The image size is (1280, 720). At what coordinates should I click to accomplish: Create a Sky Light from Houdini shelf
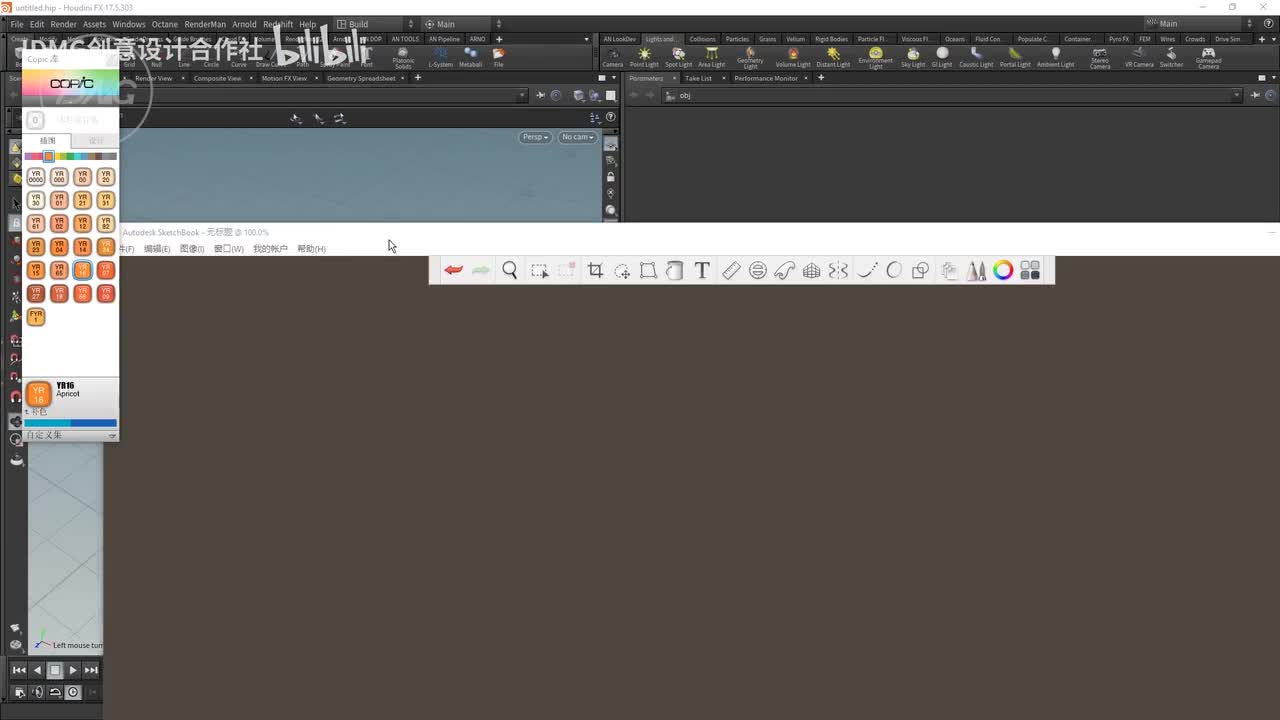tap(913, 58)
